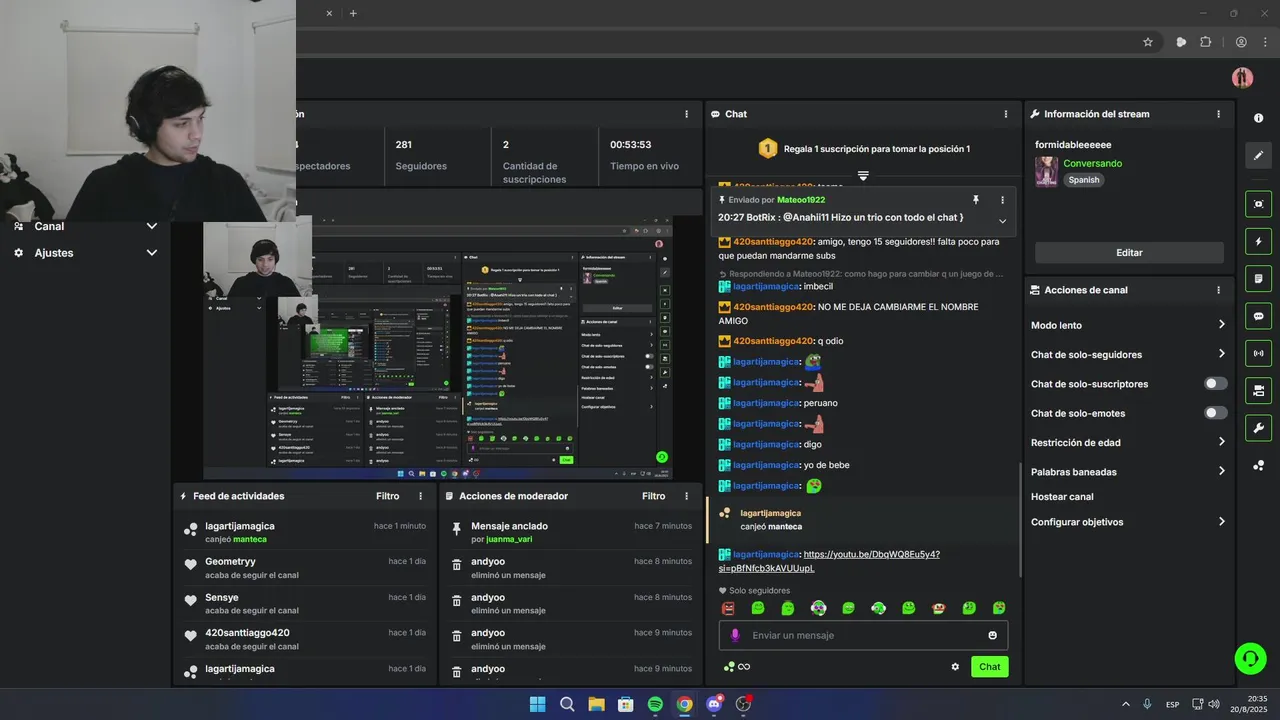Click the channel points balance icon below chat
Viewport: 1280px width, 720px height.
tap(736, 667)
